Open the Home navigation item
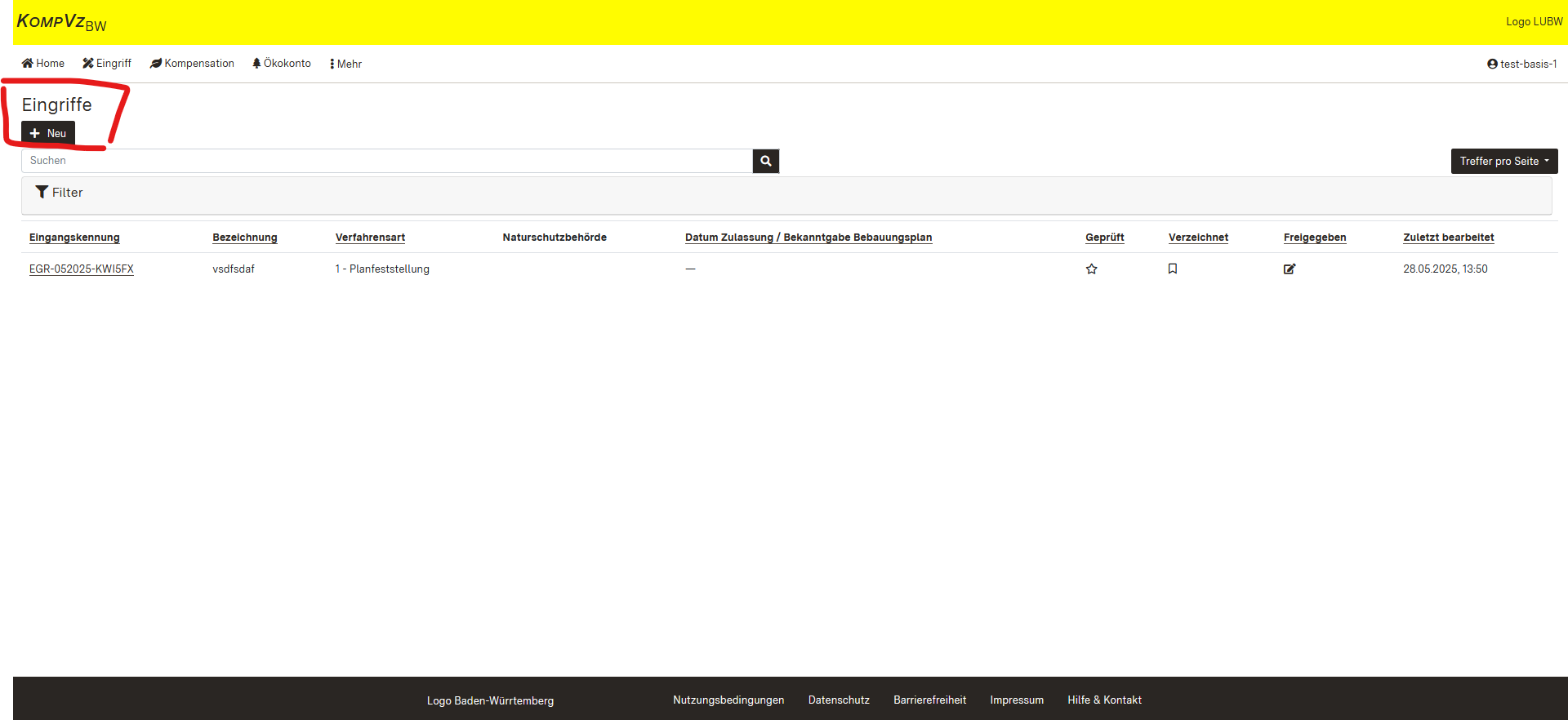This screenshot has width=1568, height=720. (x=42, y=64)
